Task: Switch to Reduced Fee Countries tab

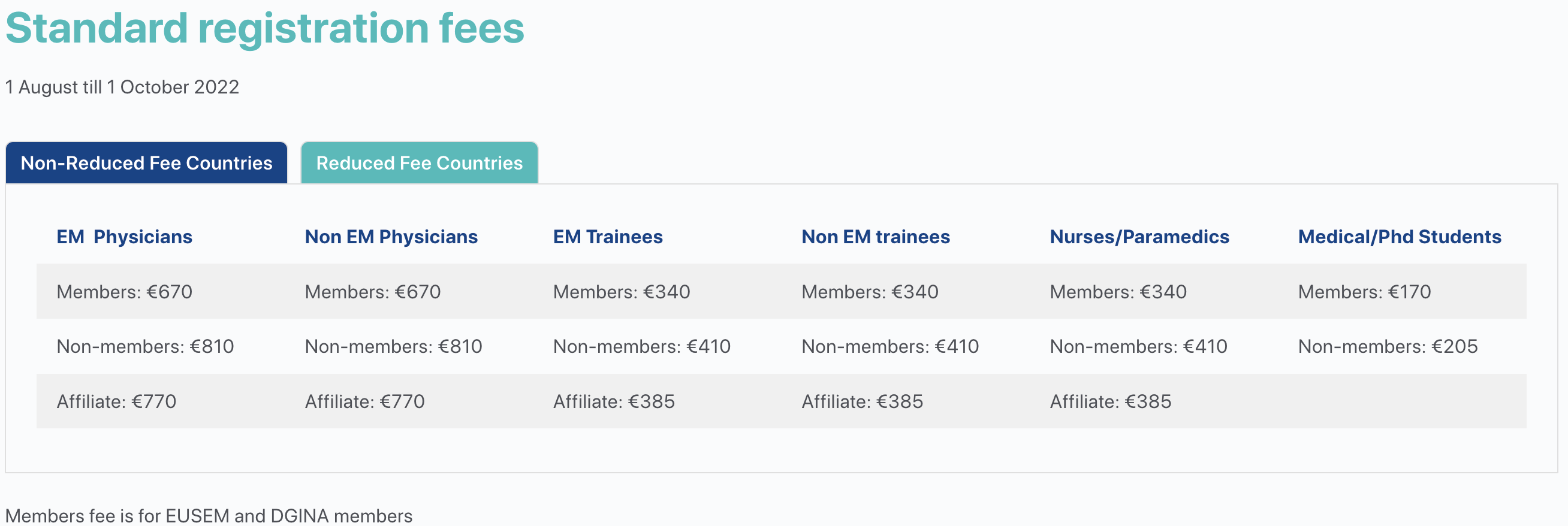Action: pos(420,162)
